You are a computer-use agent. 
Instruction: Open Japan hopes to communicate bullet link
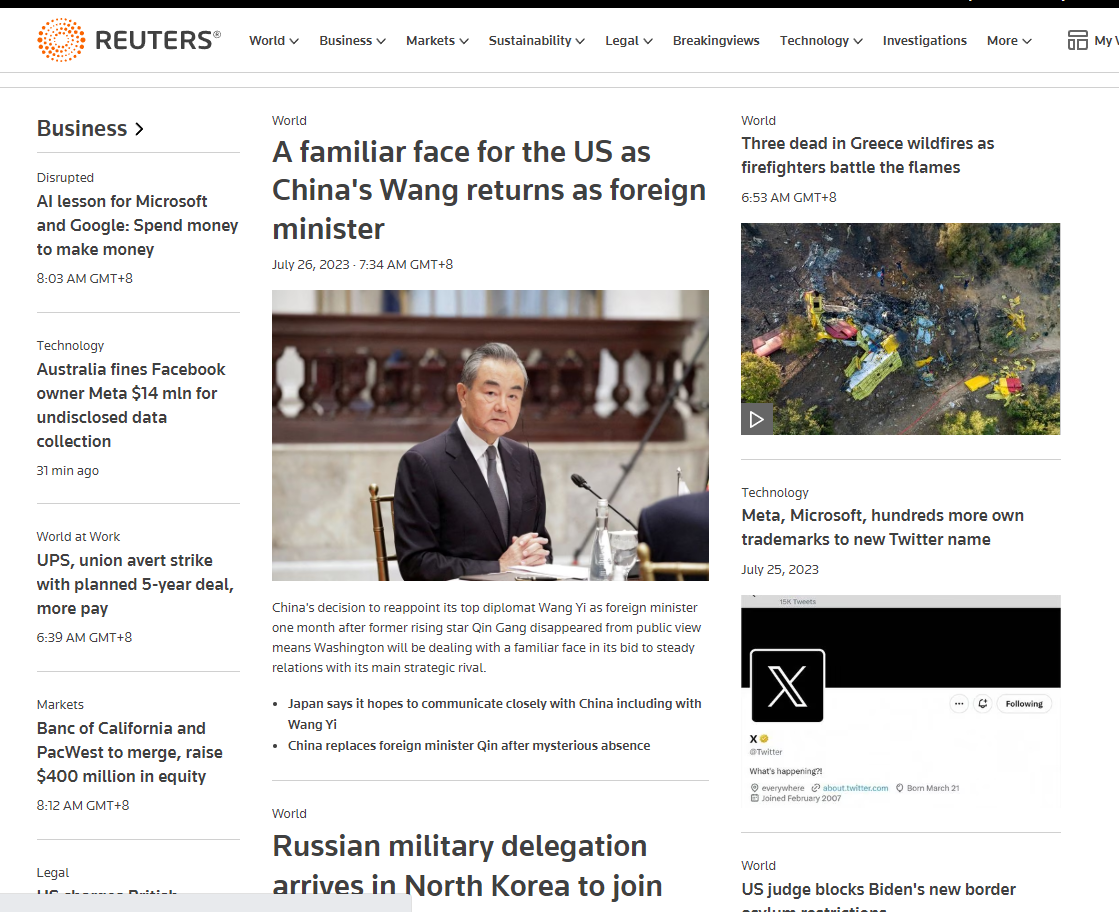[494, 713]
